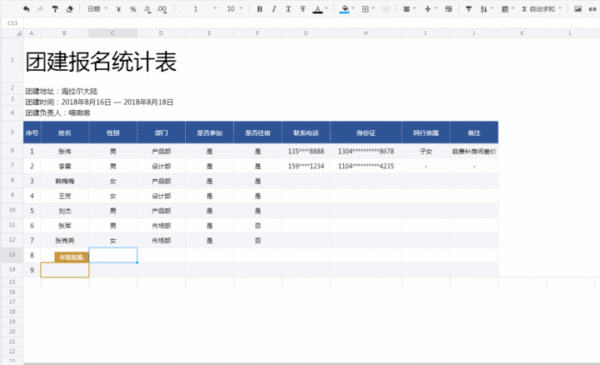This screenshot has width=600, height=365.
Task: Toggle italic formatting
Action: coord(274,9)
